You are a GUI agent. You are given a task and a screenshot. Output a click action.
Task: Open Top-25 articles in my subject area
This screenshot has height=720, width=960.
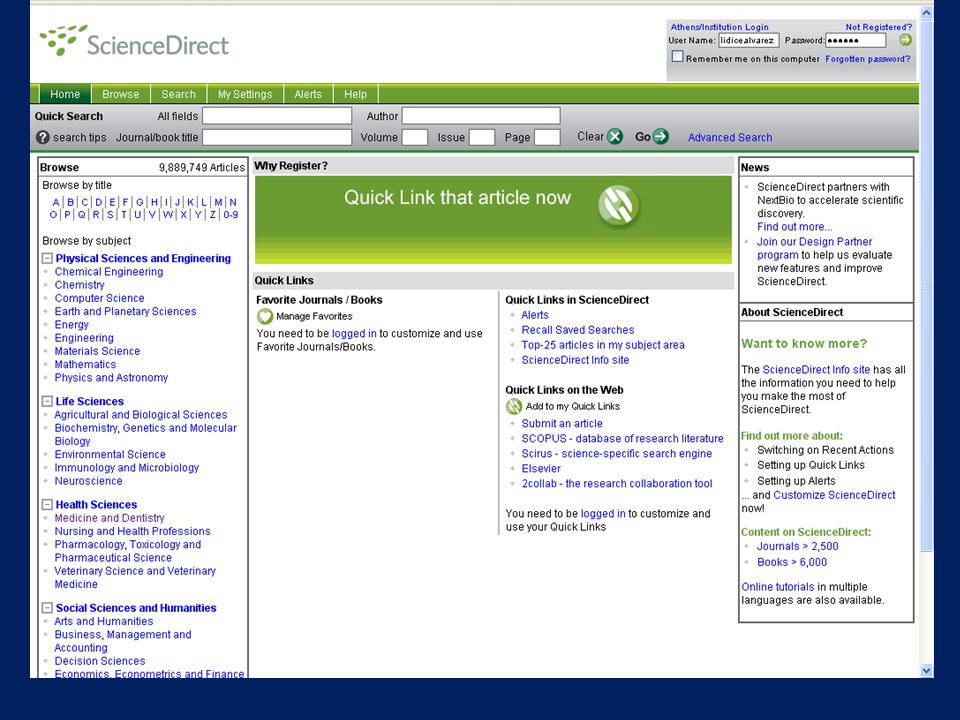[x=603, y=345]
